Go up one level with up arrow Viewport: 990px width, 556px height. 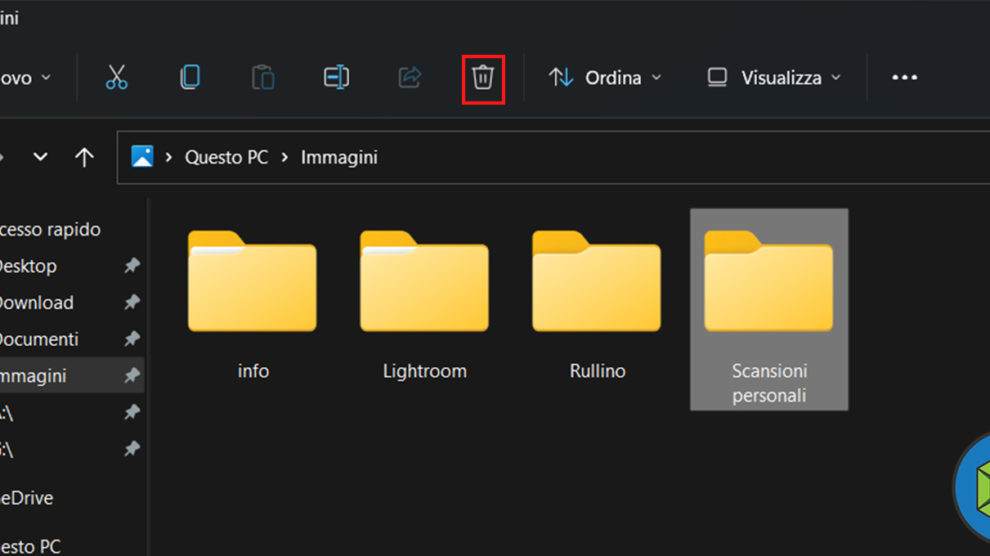tap(85, 157)
